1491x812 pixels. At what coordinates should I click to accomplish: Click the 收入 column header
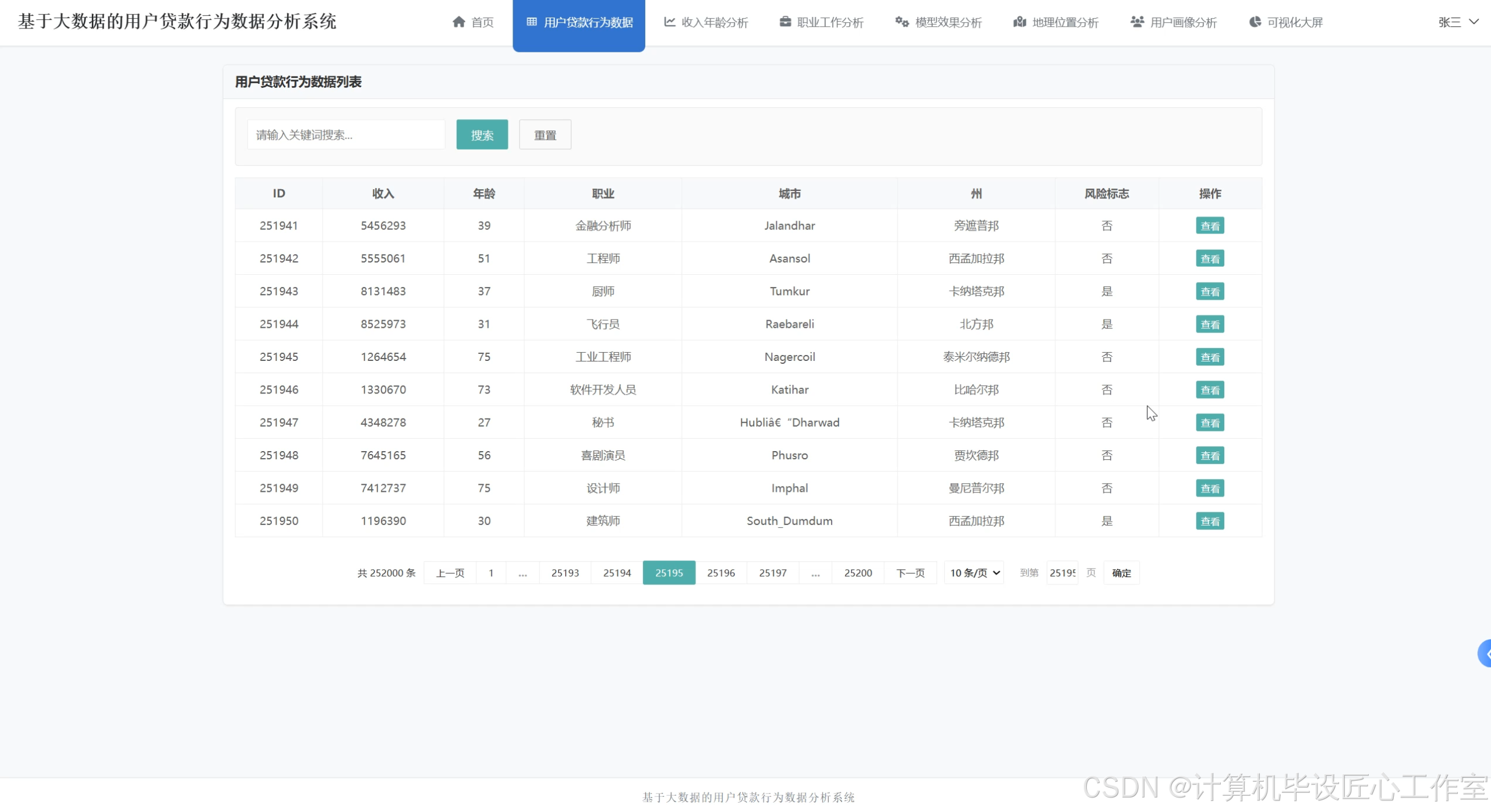[383, 193]
